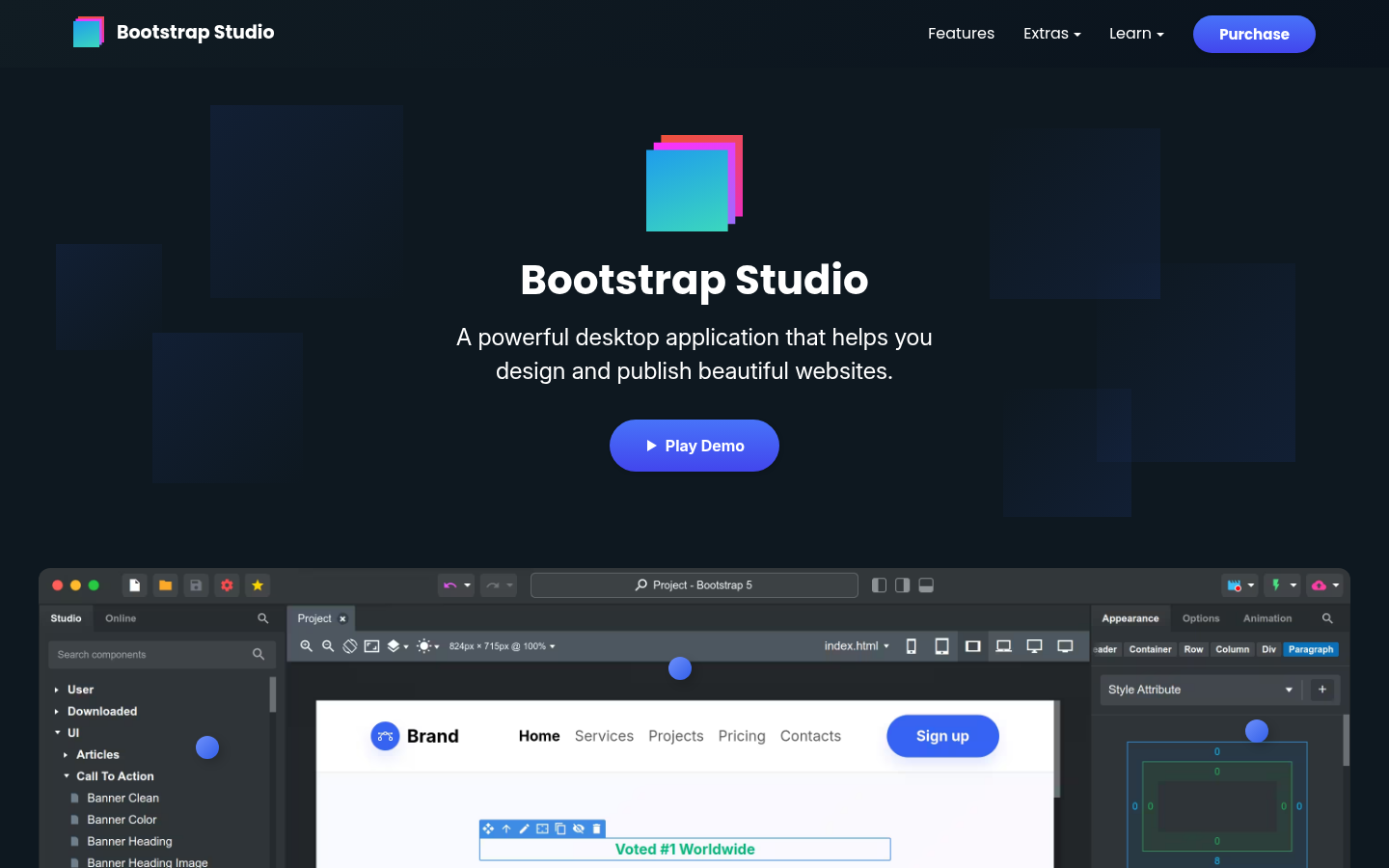Select the tablet portrait viewport icon
This screenshot has width=1389, height=868.
[941, 646]
